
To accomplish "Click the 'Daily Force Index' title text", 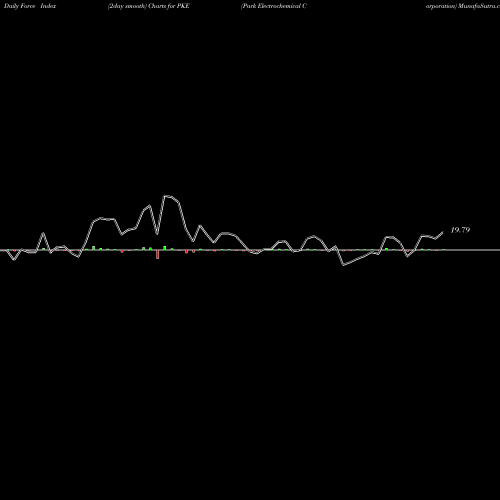I will coord(30,6).
